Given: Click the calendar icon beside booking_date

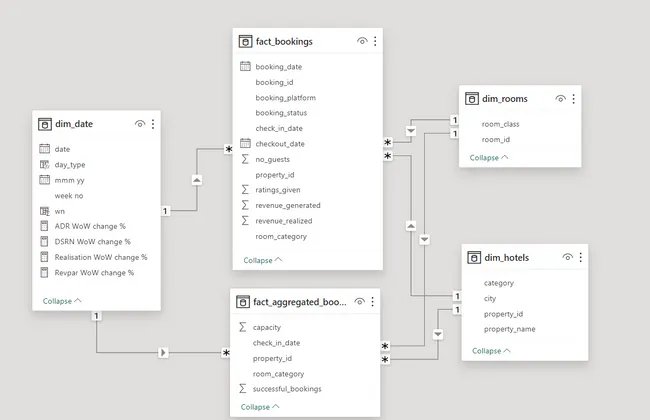Looking at the screenshot, I should click(245, 66).
